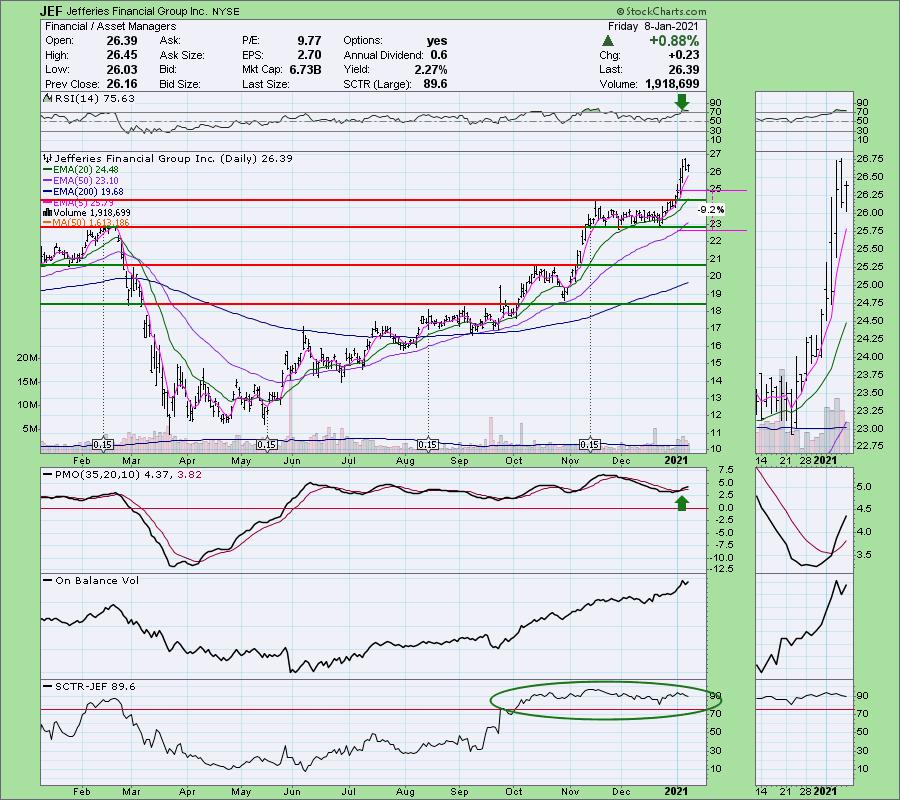Click the 5M volume axis label
The image size is (900, 800).
(30, 429)
